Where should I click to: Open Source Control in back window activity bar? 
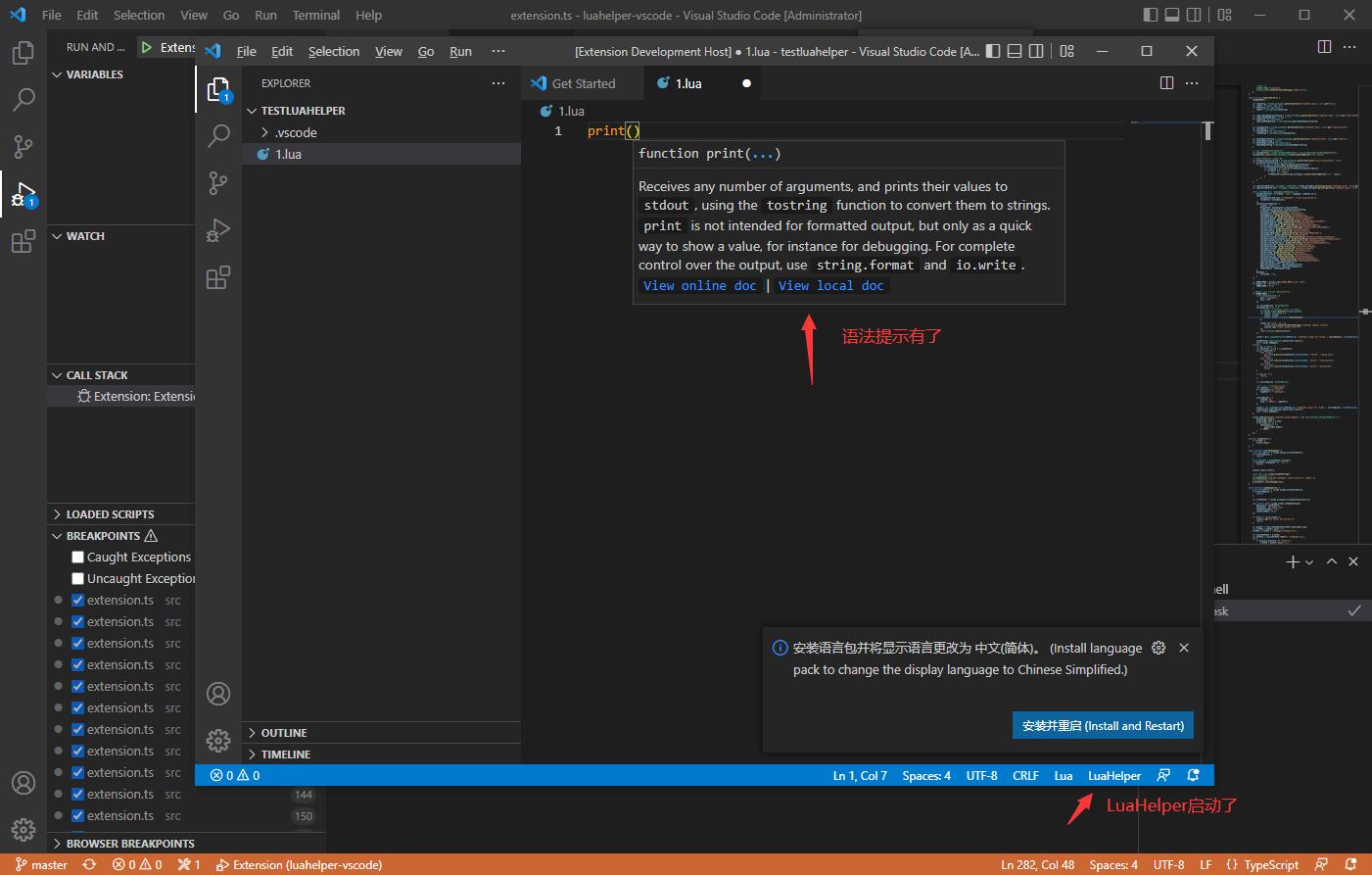coord(24,146)
